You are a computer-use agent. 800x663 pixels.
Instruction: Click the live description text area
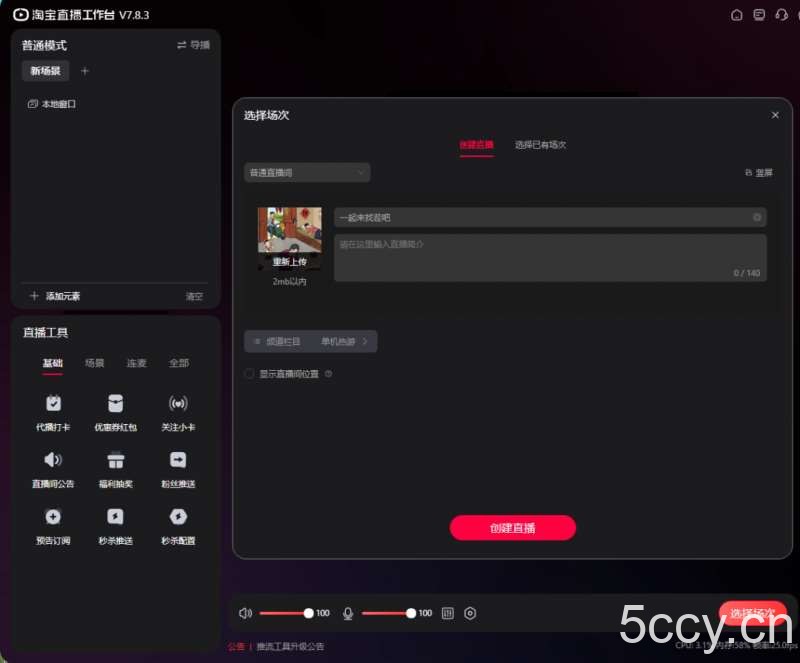tap(550, 257)
